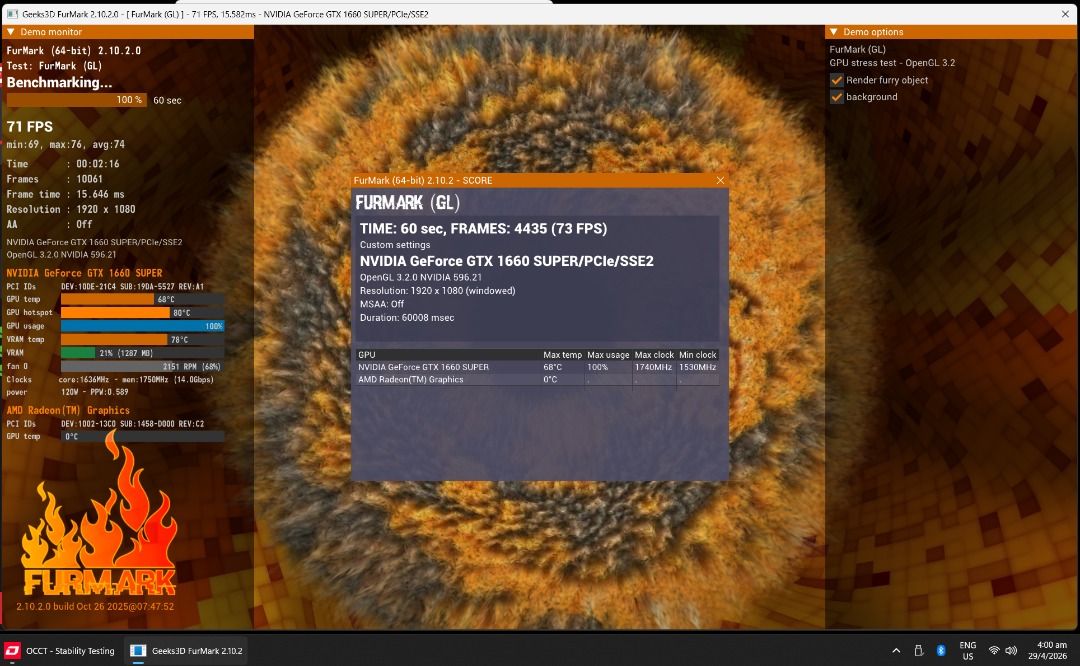
Task: Uncheck the Render furry object checkbox
Action: pos(837,80)
